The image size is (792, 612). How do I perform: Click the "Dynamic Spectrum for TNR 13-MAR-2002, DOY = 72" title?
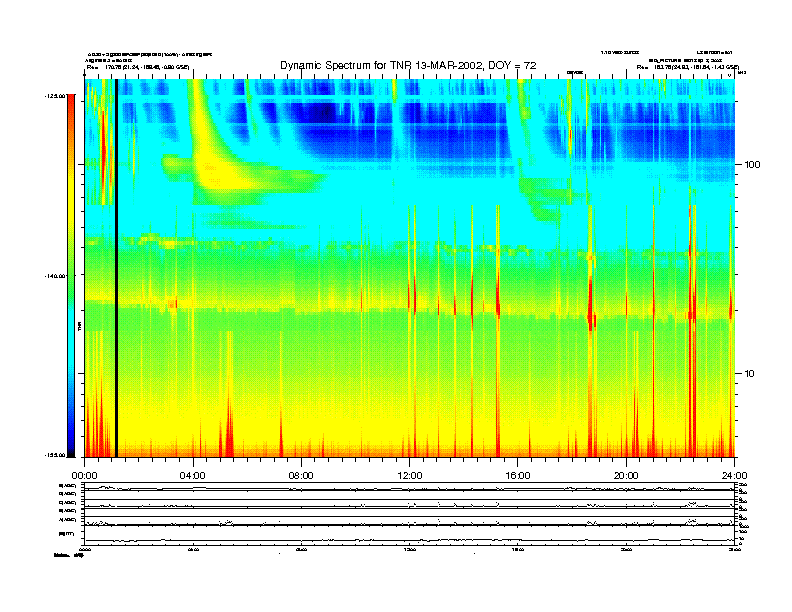click(408, 65)
